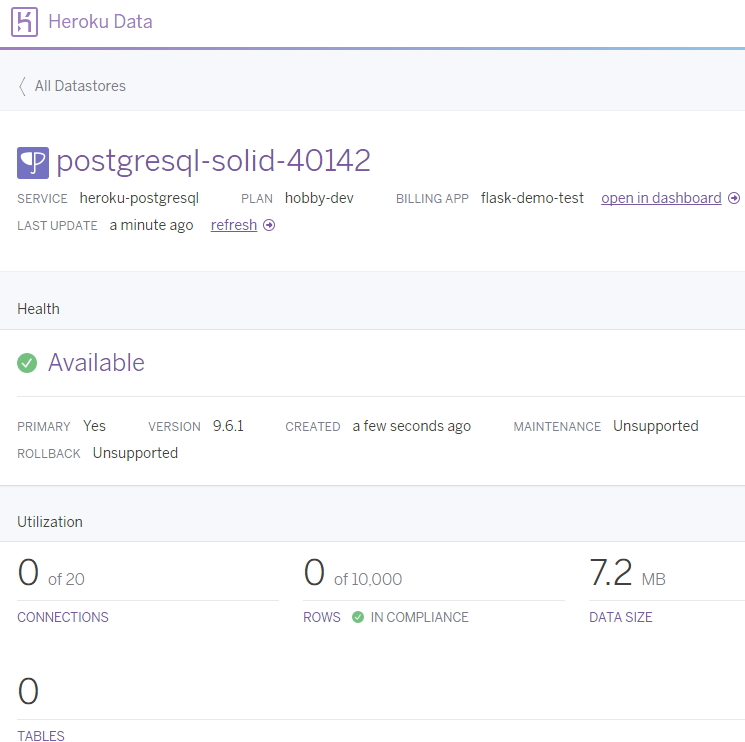
Task: Refresh the datastore info
Action: point(234,225)
